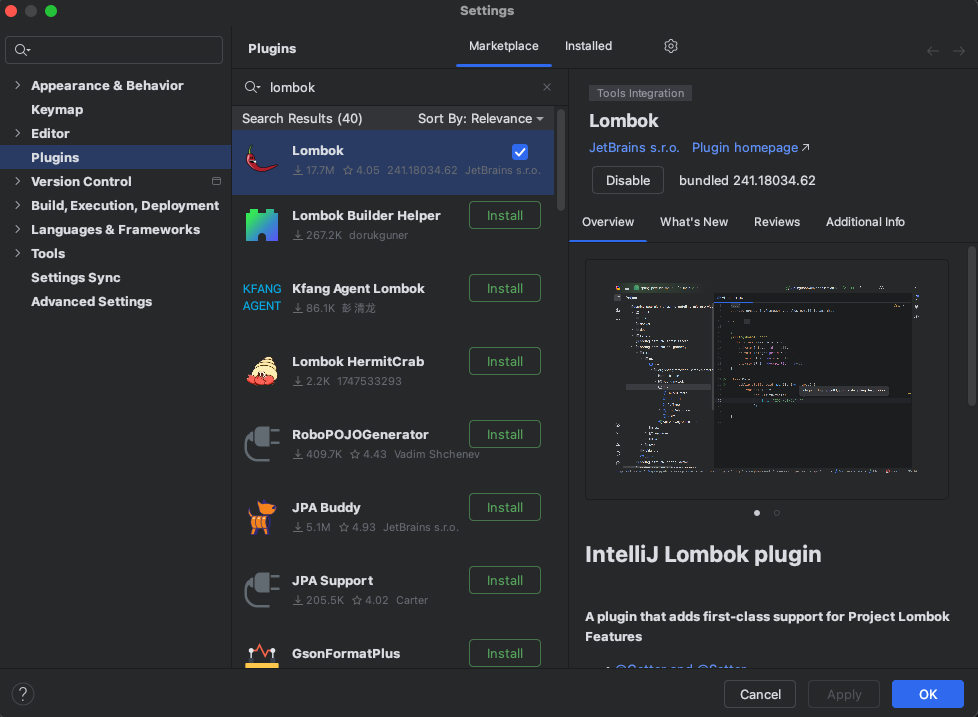
Task: Click the Version Control project-level settings icon
Action: pos(216,181)
